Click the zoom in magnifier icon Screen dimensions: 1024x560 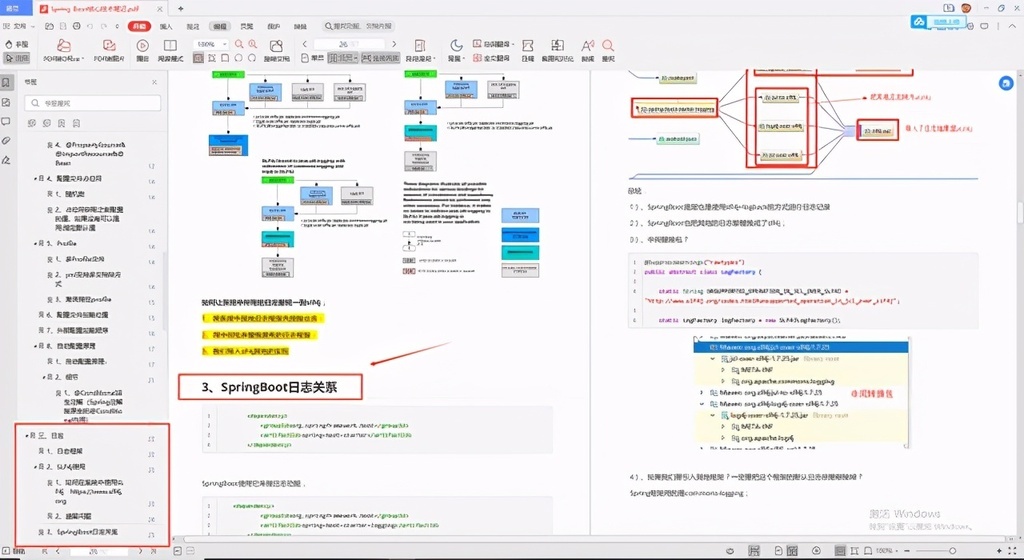(x=252, y=44)
